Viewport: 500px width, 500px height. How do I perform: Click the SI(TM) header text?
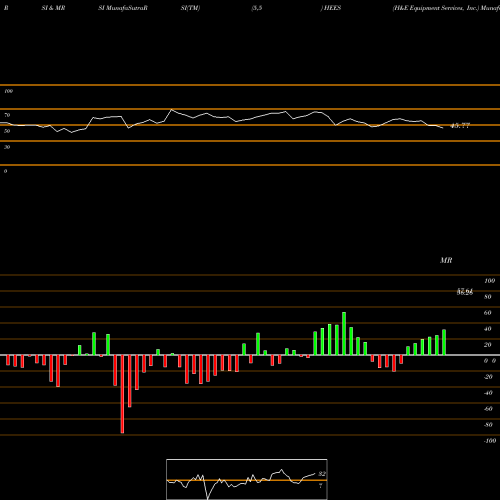(x=190, y=8)
